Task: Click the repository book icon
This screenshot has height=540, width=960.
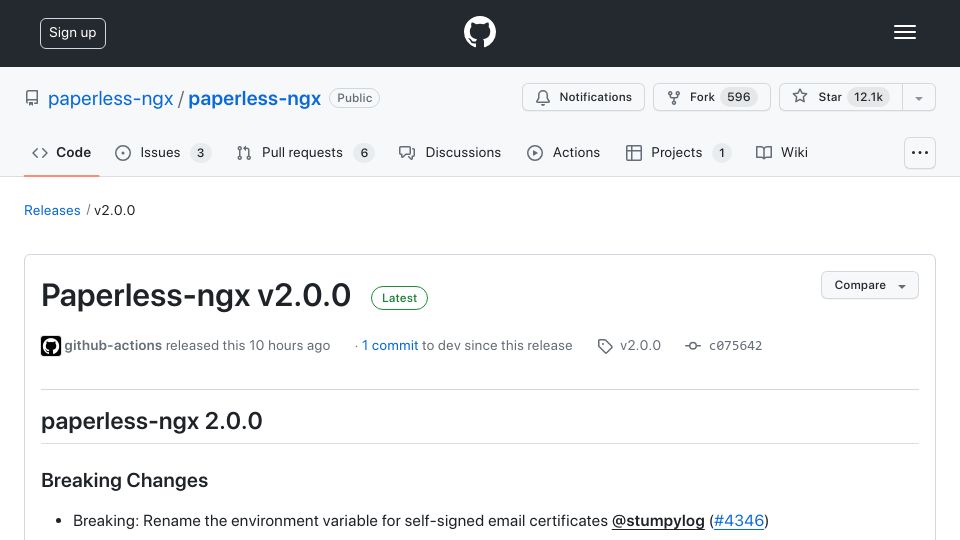Action: pyautogui.click(x=32, y=98)
